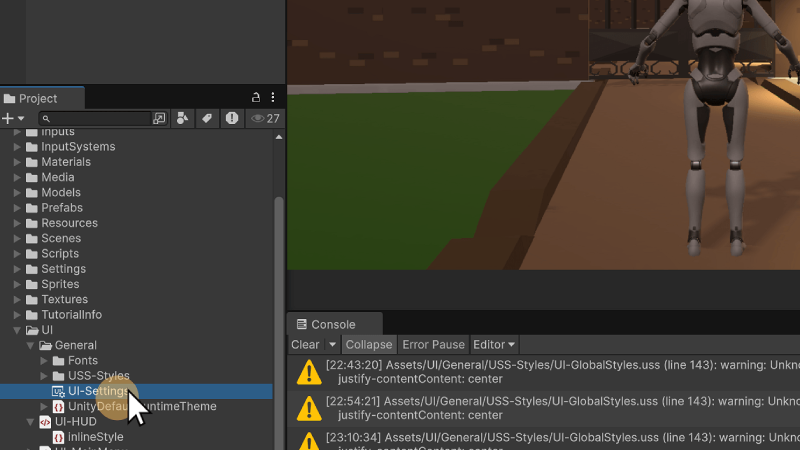Click the UnityDefaultRuntimeTheme stylesheet icon
The width and height of the screenshot is (800, 450).
pyautogui.click(x=59, y=407)
